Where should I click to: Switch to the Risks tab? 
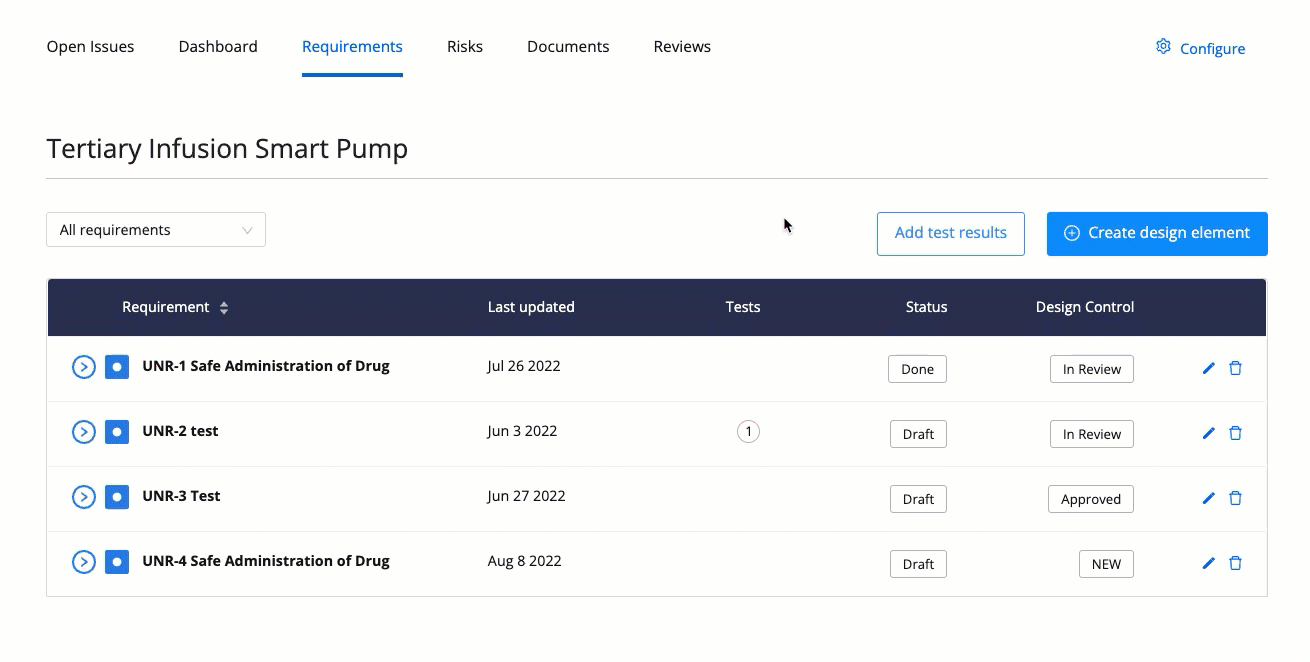(465, 47)
